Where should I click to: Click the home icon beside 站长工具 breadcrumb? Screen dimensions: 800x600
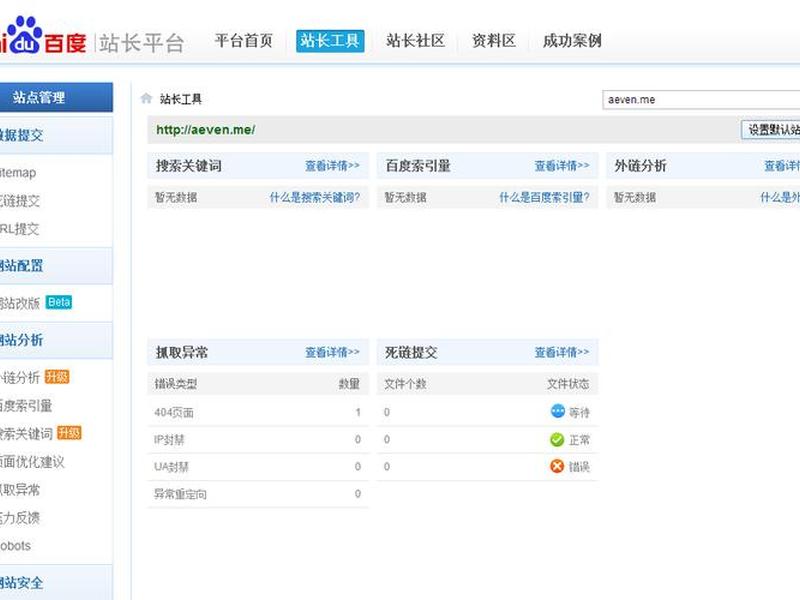click(x=146, y=98)
